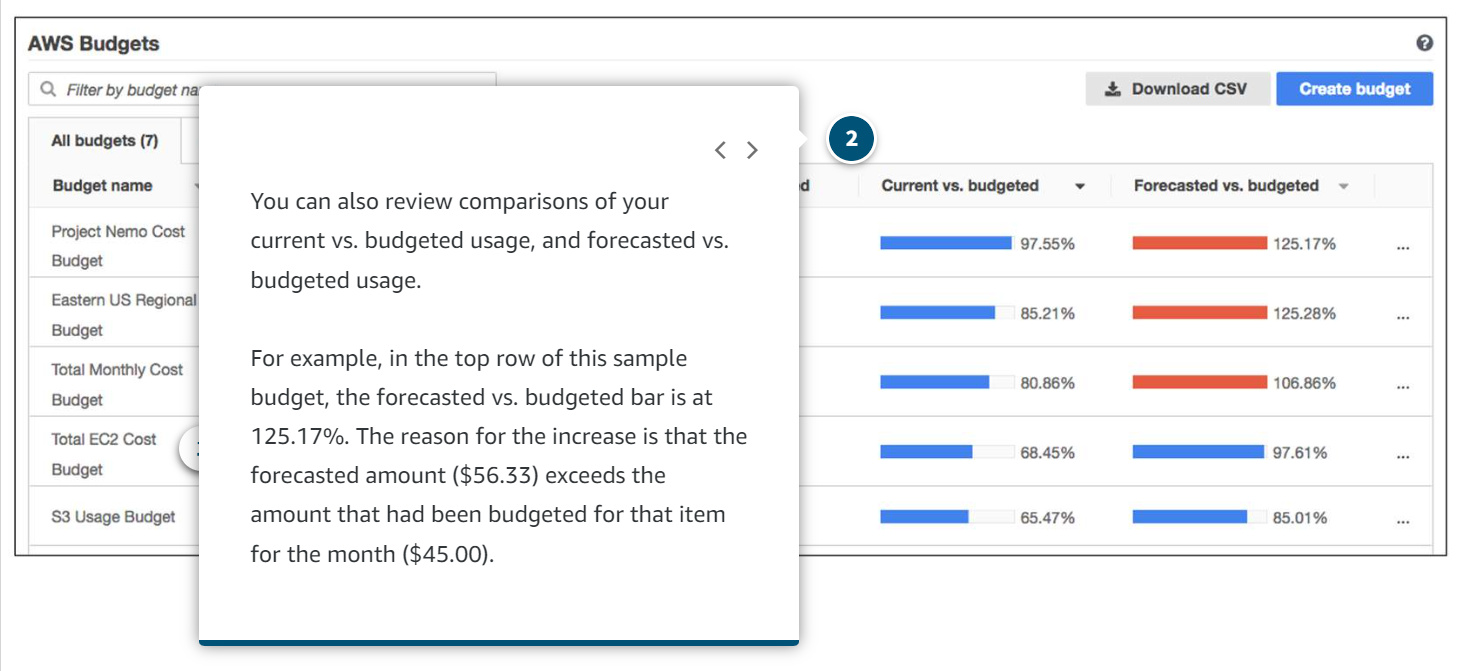Open Total Monthly Cost Budget

[x=117, y=385]
